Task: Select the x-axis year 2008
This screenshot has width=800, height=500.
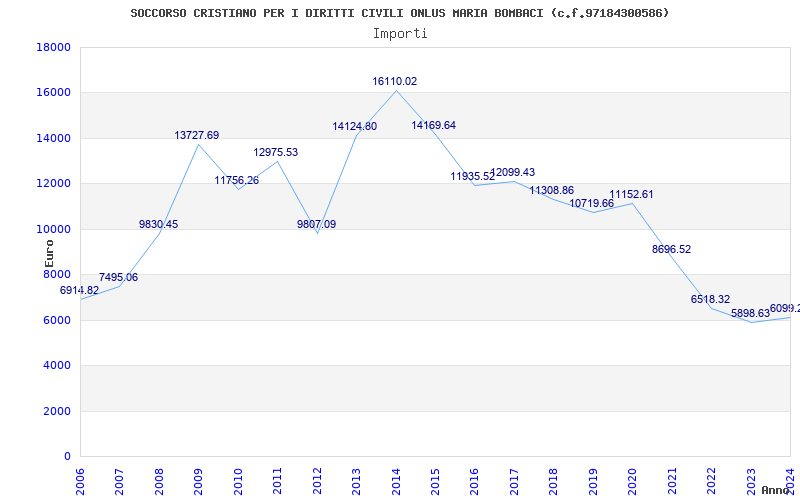Action: coord(159,481)
